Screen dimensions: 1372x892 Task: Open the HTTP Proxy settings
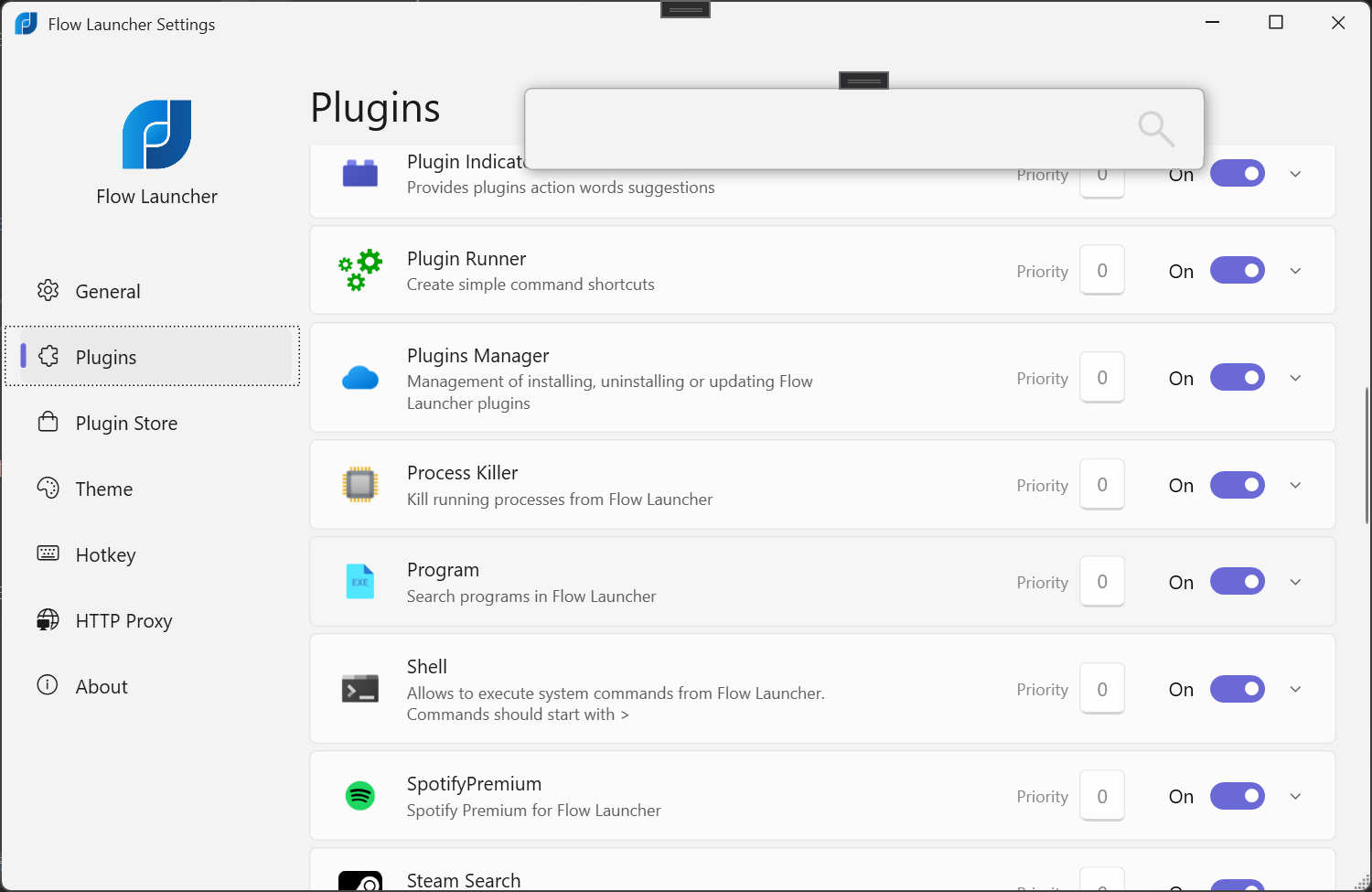tap(152, 620)
